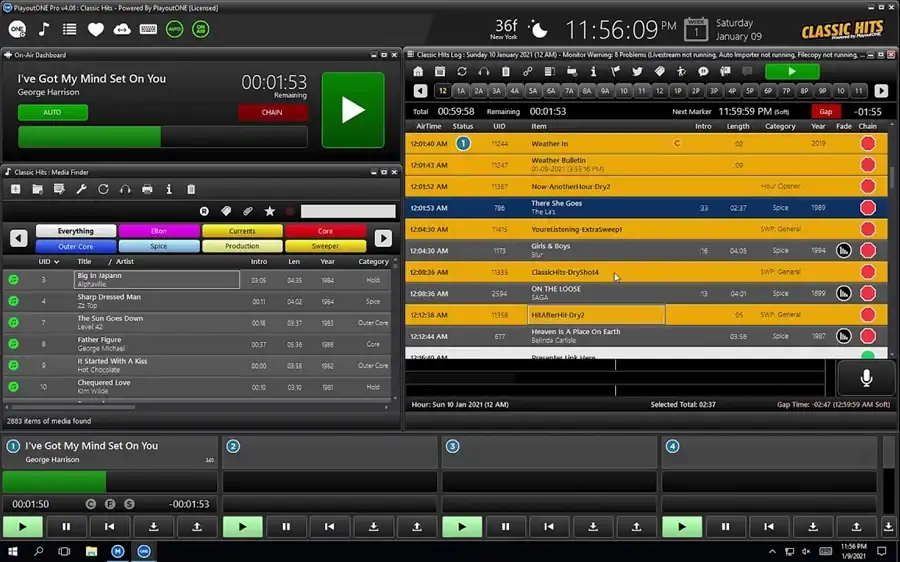Show next hours with right arrow in hour bar
900x562 pixels.
coord(881,91)
